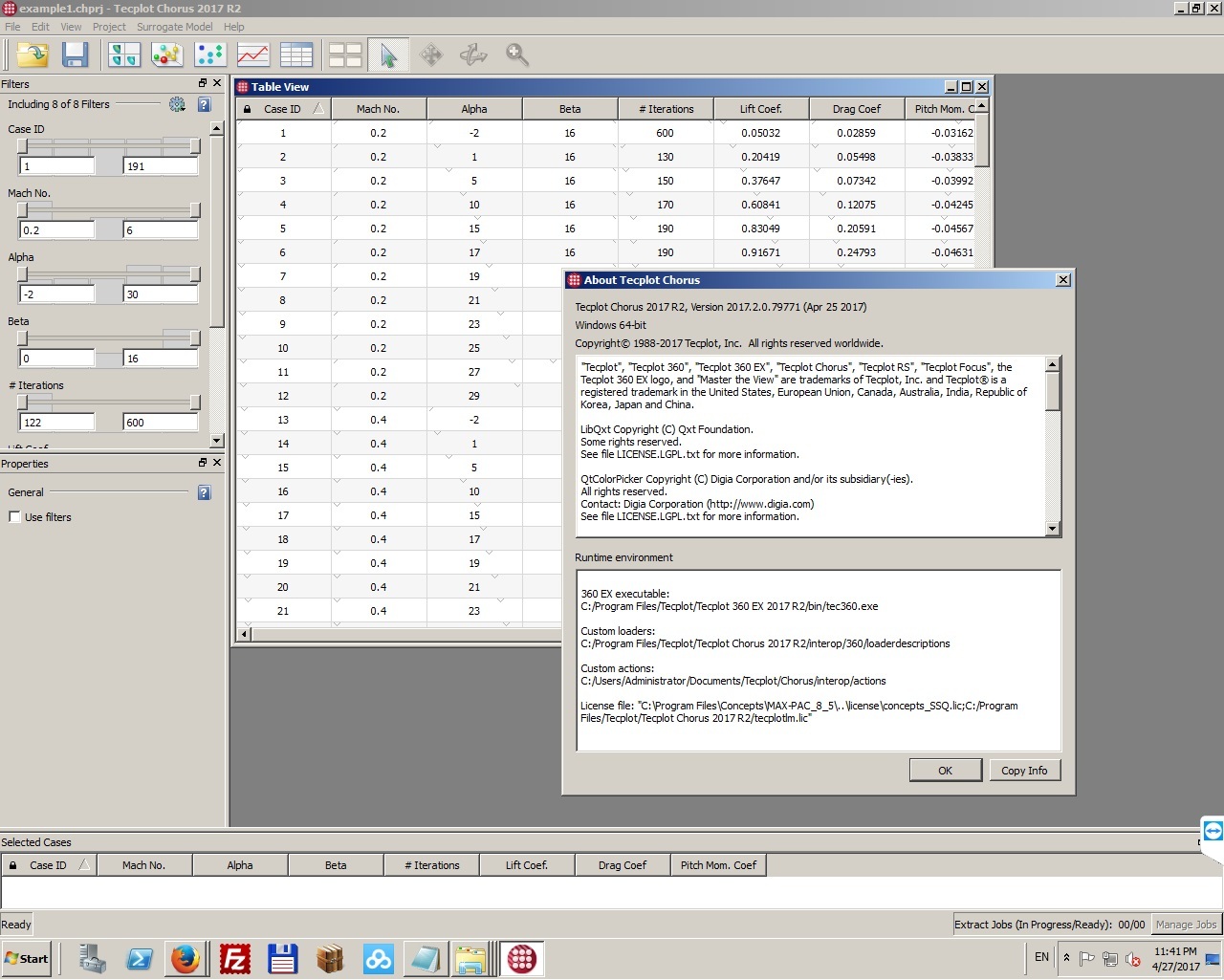Open project with the folder toolbar icon

33,55
